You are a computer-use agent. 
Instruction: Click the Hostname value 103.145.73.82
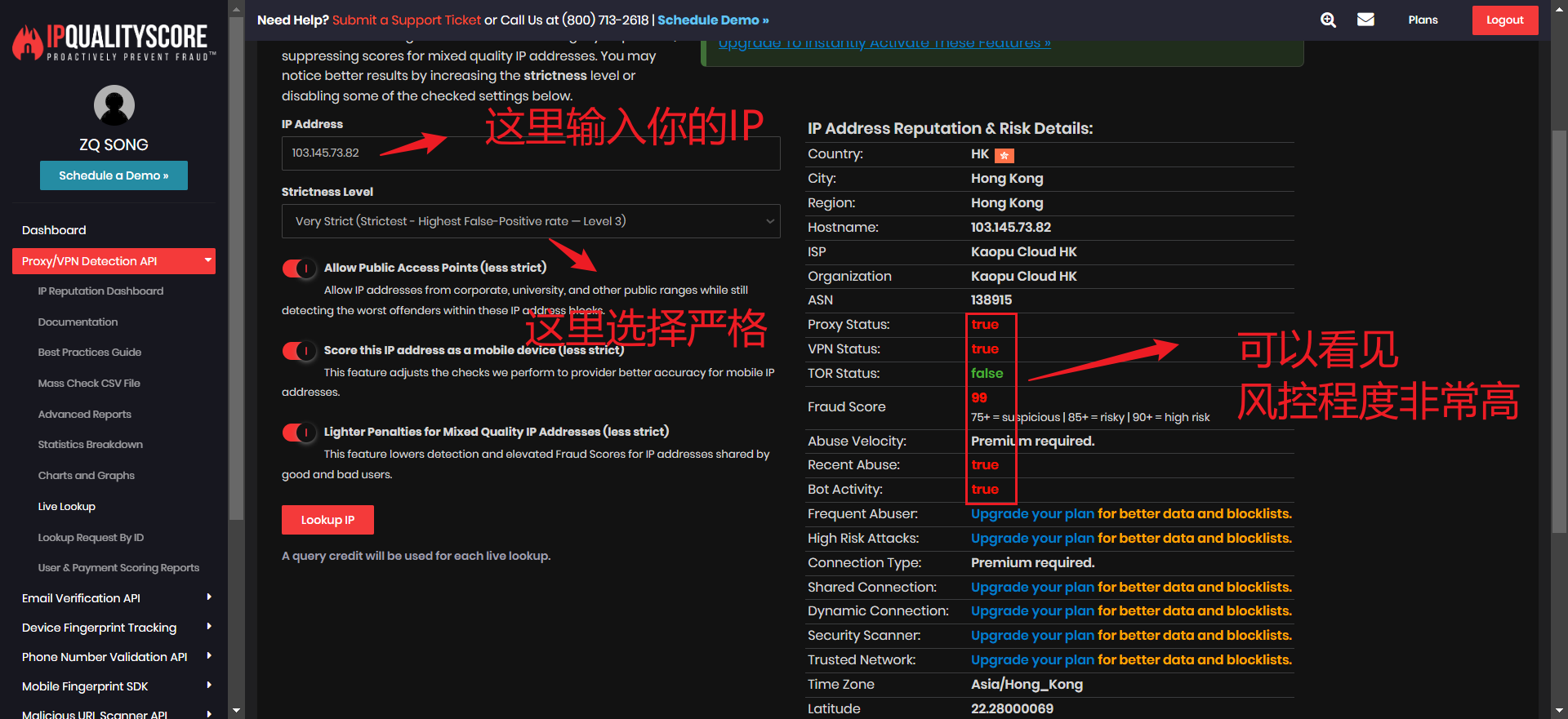[1011, 228]
